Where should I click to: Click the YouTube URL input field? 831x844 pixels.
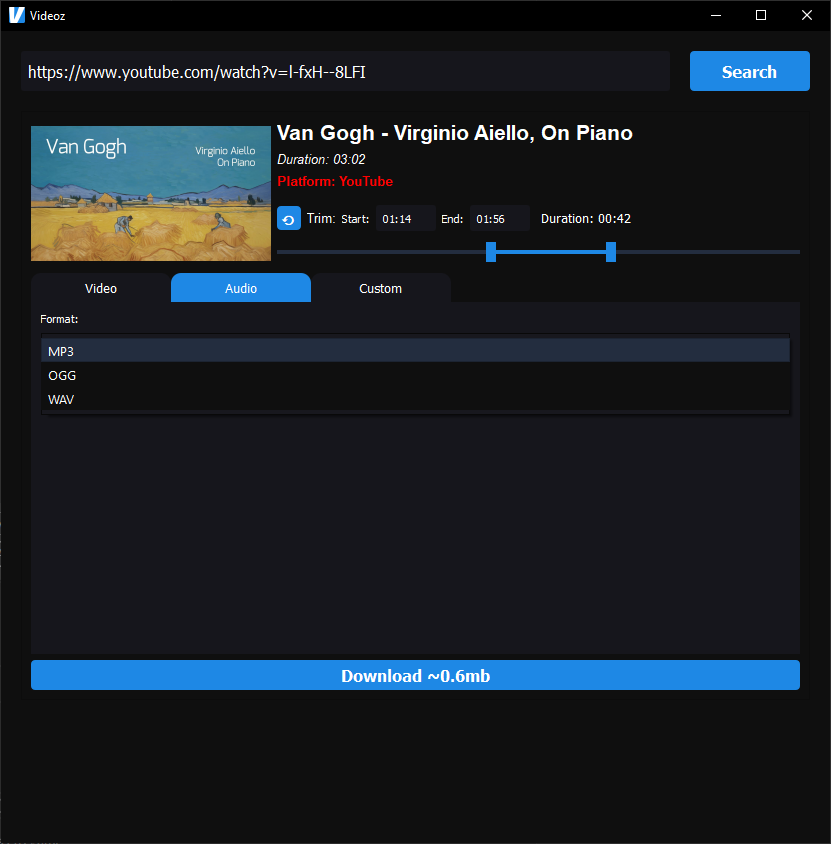tap(345, 72)
